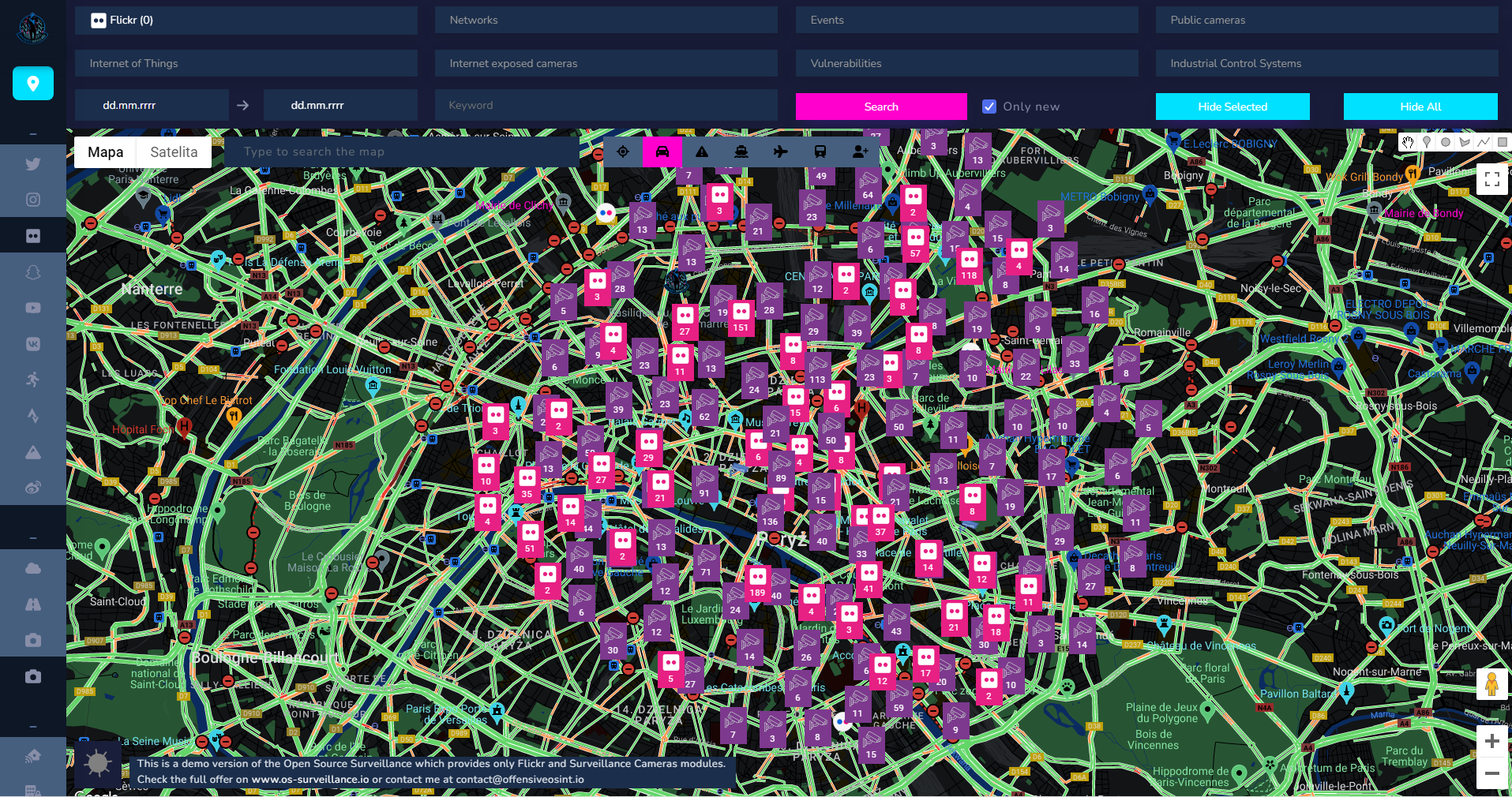
Task: Click the contact@offensivesint.io email address
Action: (520, 780)
